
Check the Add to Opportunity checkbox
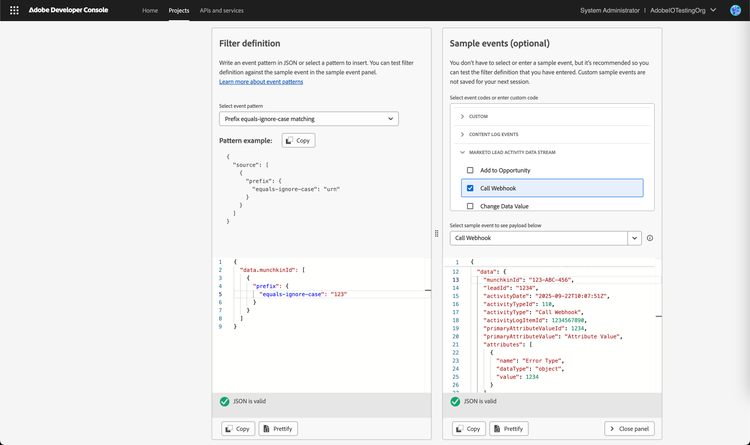[x=470, y=170]
